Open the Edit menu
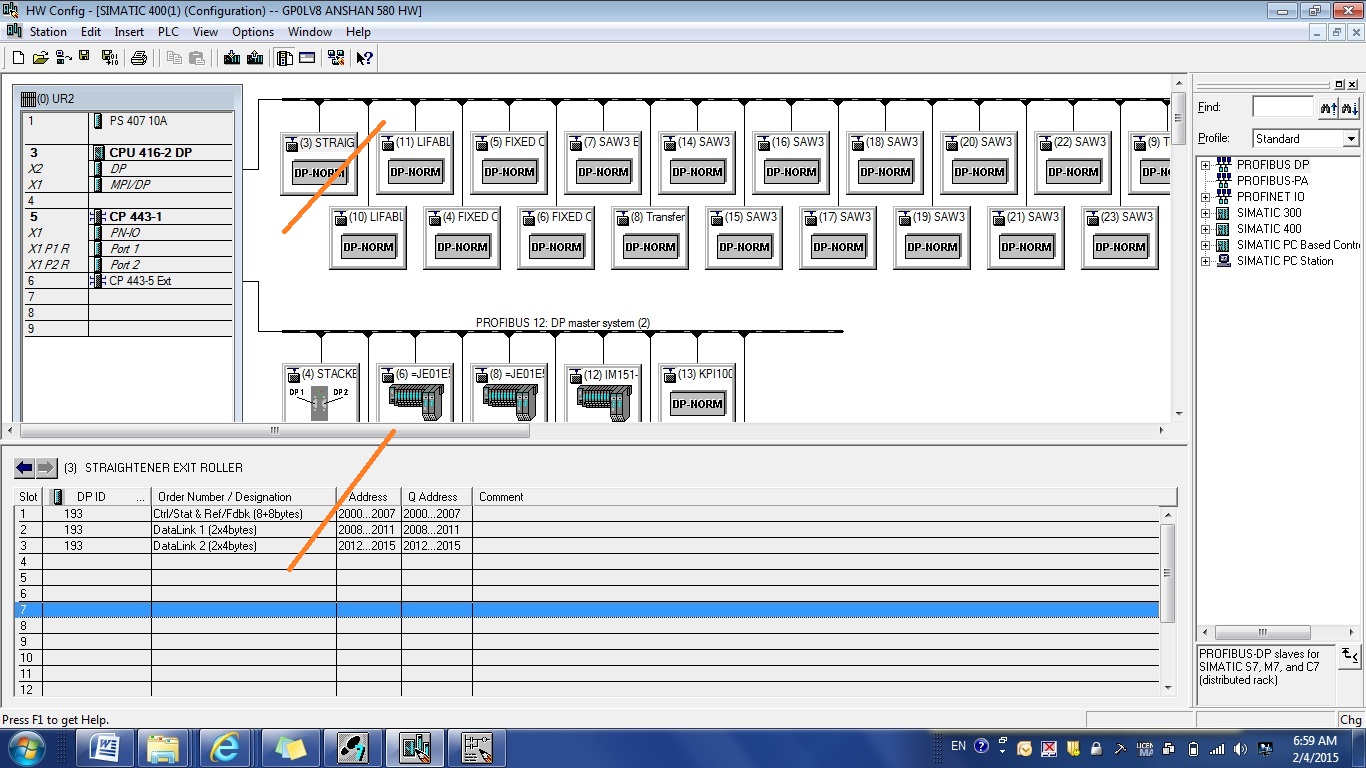The width and height of the screenshot is (1366, 768). [x=91, y=32]
